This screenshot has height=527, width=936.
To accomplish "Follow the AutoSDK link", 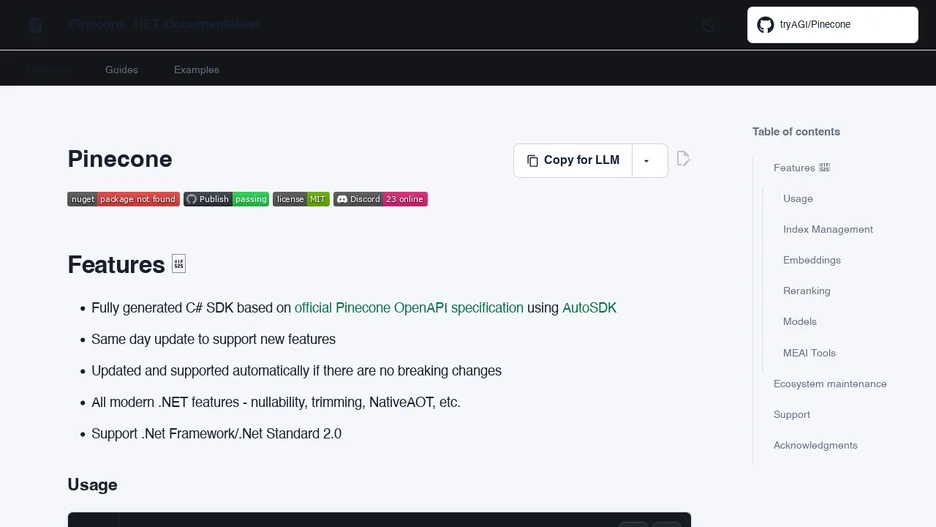I will 589,308.
